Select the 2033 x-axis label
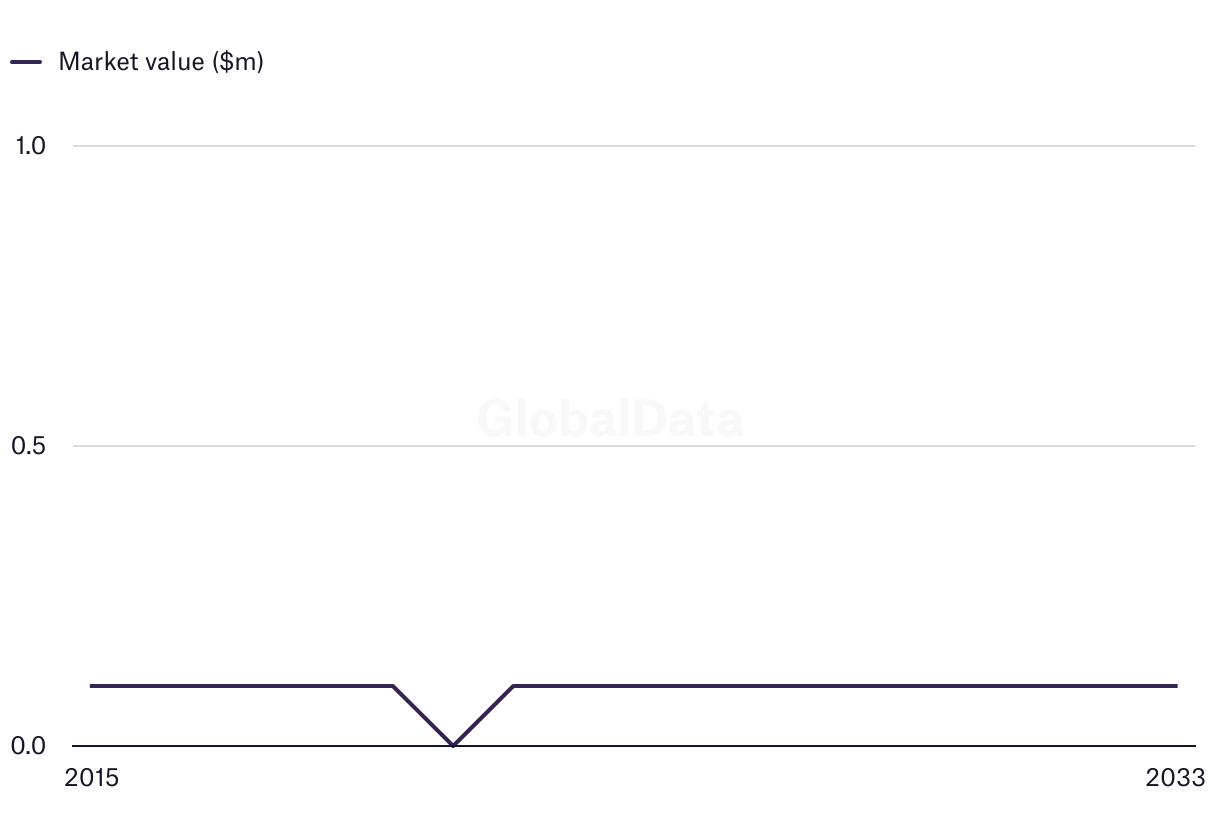The image size is (1220, 836). click(1176, 778)
